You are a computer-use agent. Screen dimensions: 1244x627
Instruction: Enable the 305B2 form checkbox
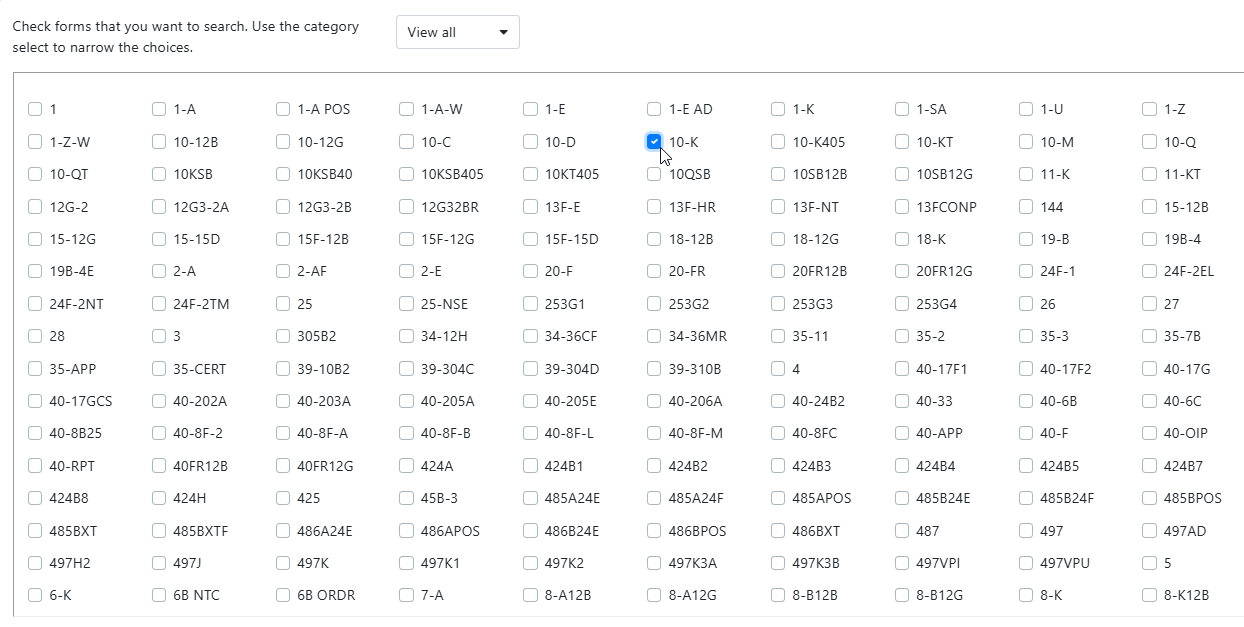(282, 336)
